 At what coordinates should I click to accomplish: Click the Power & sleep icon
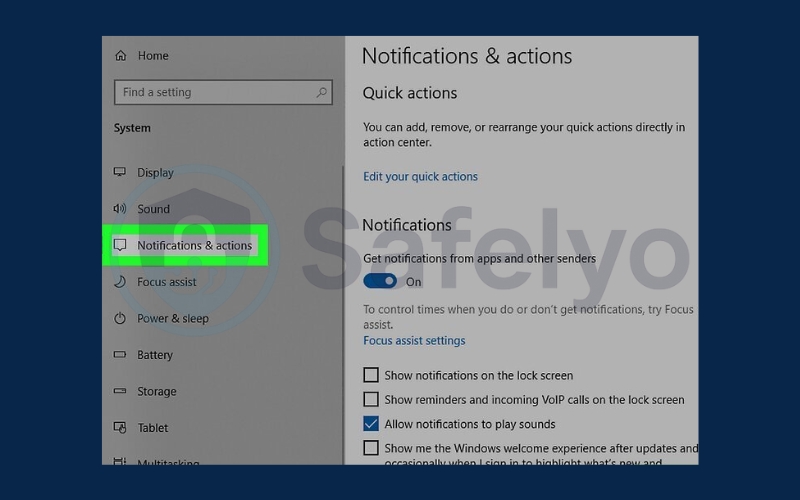(120, 318)
